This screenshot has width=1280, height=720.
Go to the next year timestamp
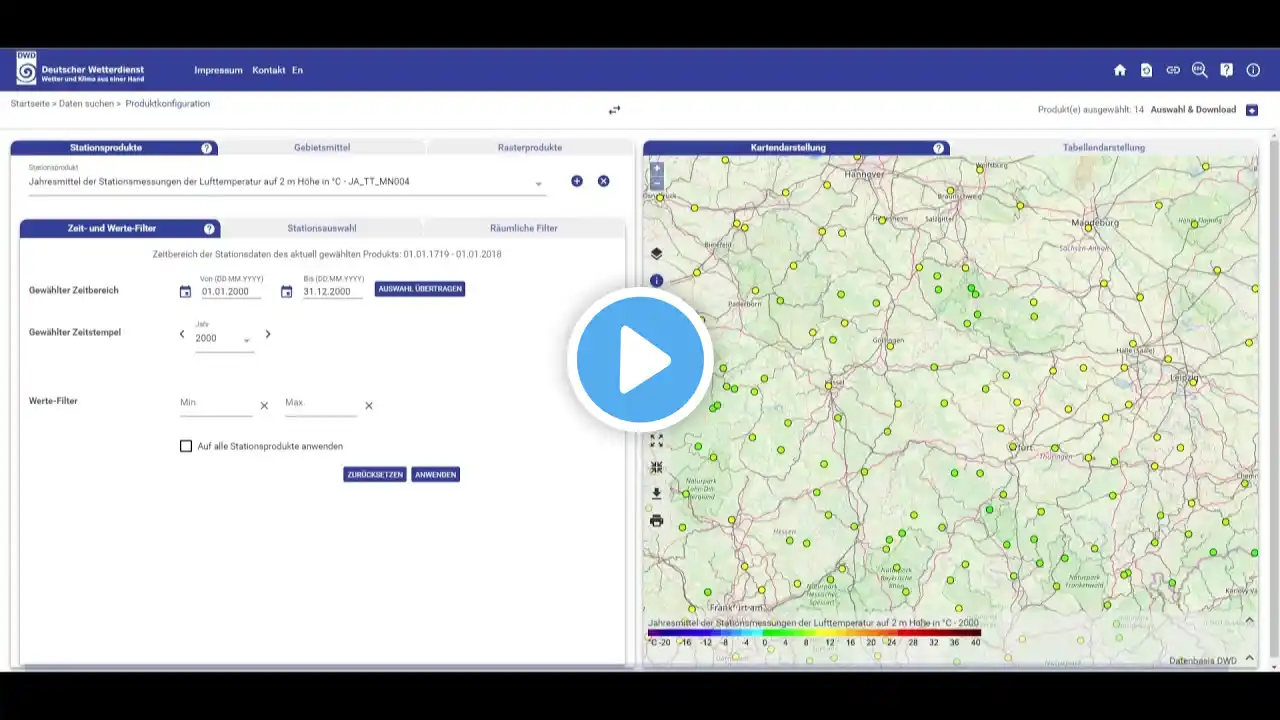tap(268, 334)
